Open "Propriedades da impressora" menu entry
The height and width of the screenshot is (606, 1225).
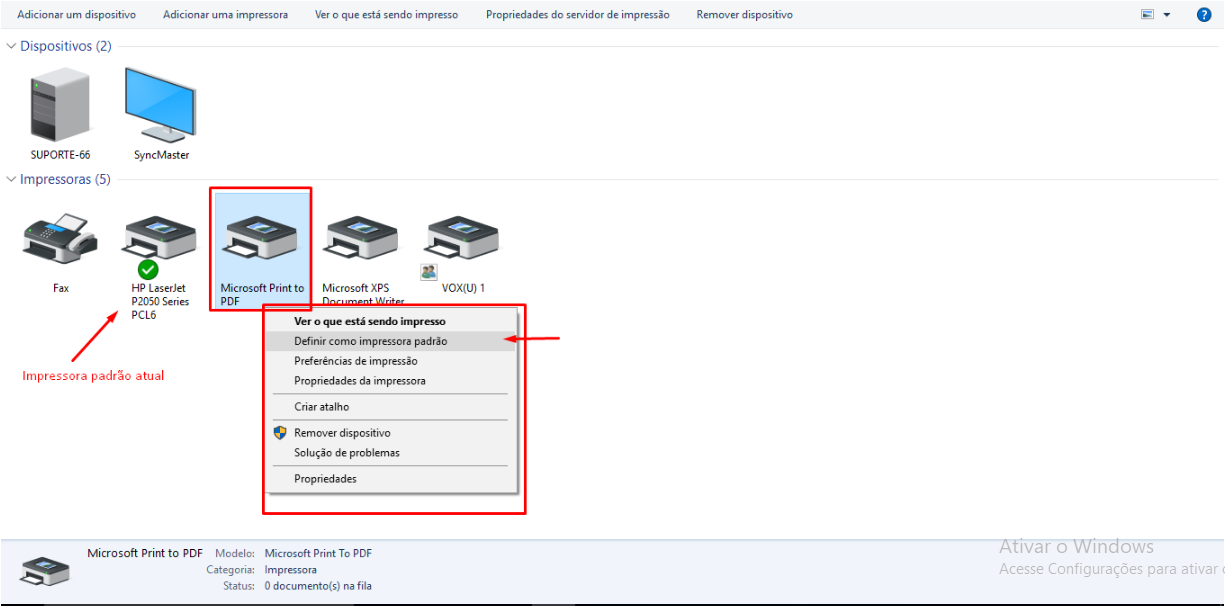359,381
